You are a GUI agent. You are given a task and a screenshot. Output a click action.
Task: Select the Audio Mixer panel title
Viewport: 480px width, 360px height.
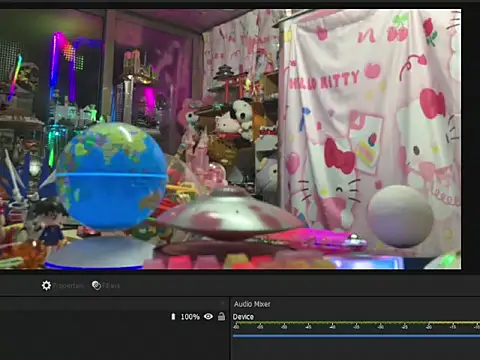252,304
